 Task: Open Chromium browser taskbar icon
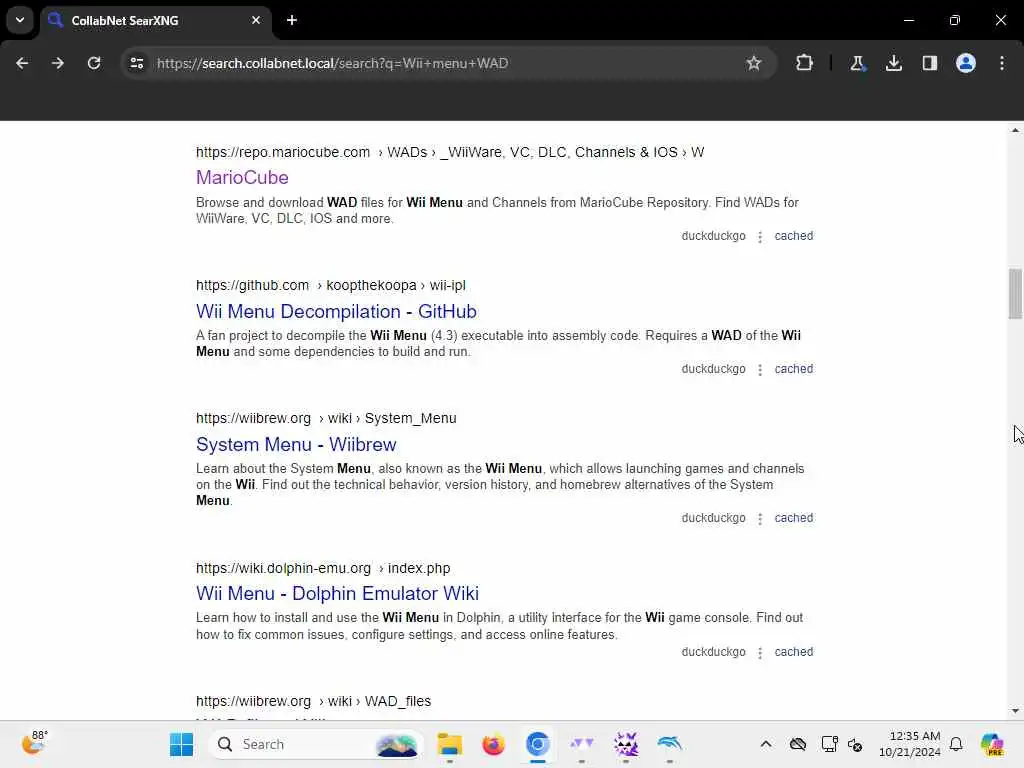tap(537, 744)
